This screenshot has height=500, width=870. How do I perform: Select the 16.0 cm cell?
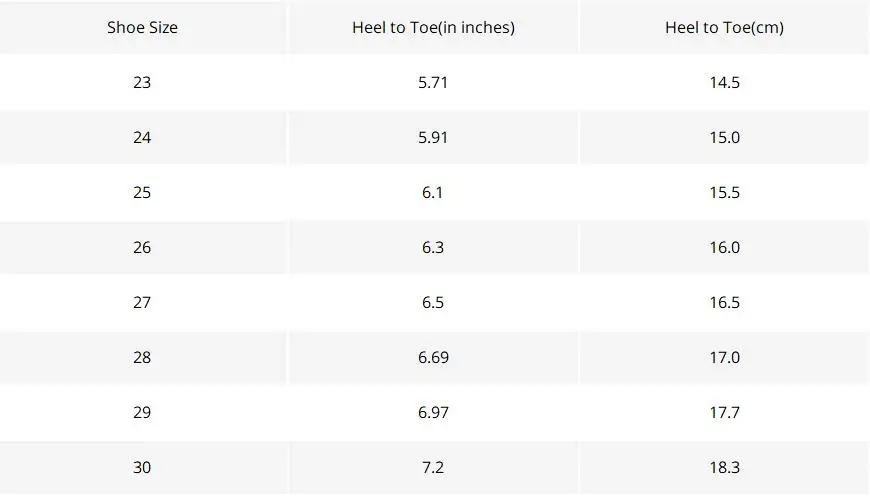(724, 247)
